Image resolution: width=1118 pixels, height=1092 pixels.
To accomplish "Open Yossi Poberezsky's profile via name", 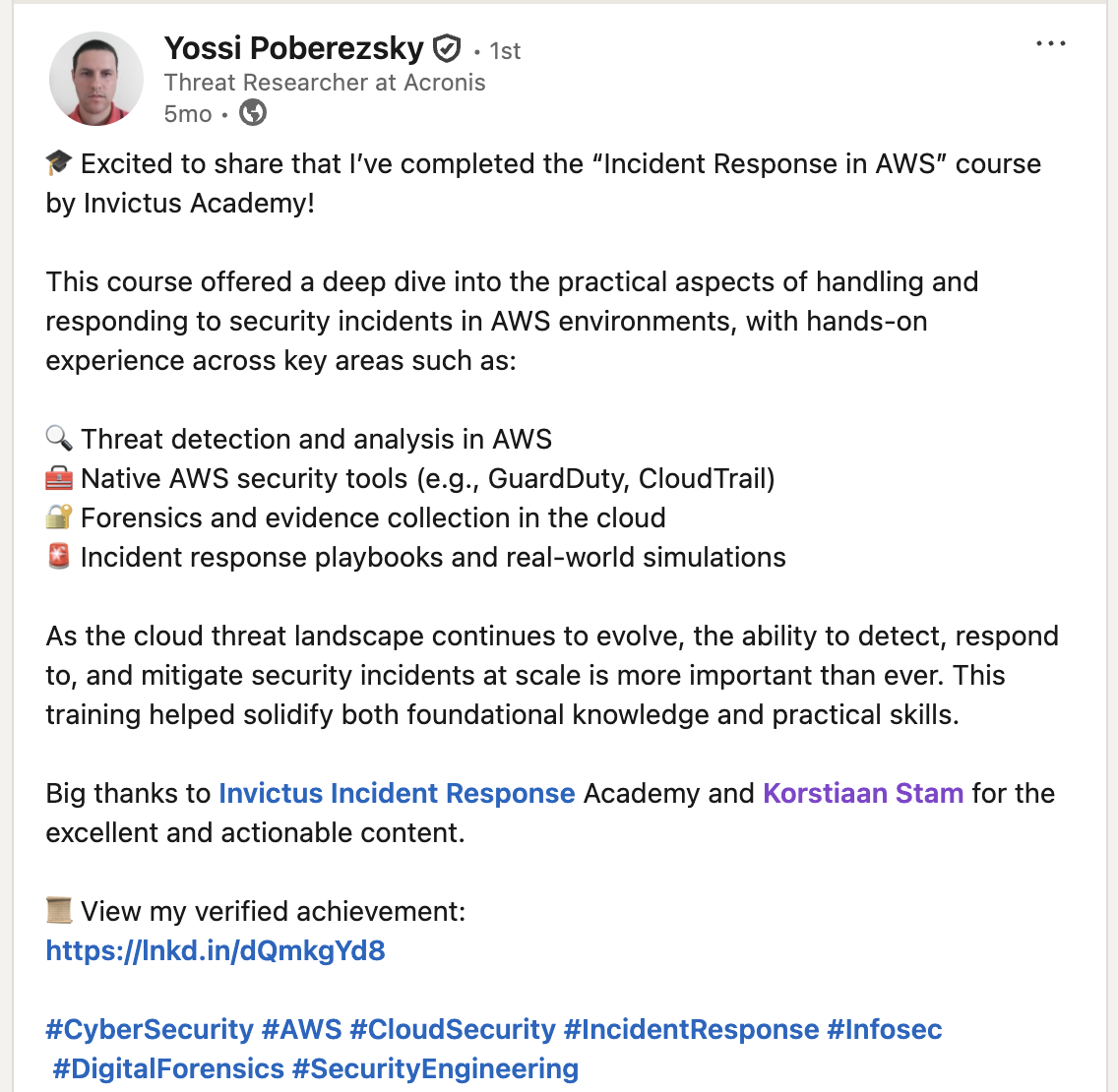I will coord(293,47).
